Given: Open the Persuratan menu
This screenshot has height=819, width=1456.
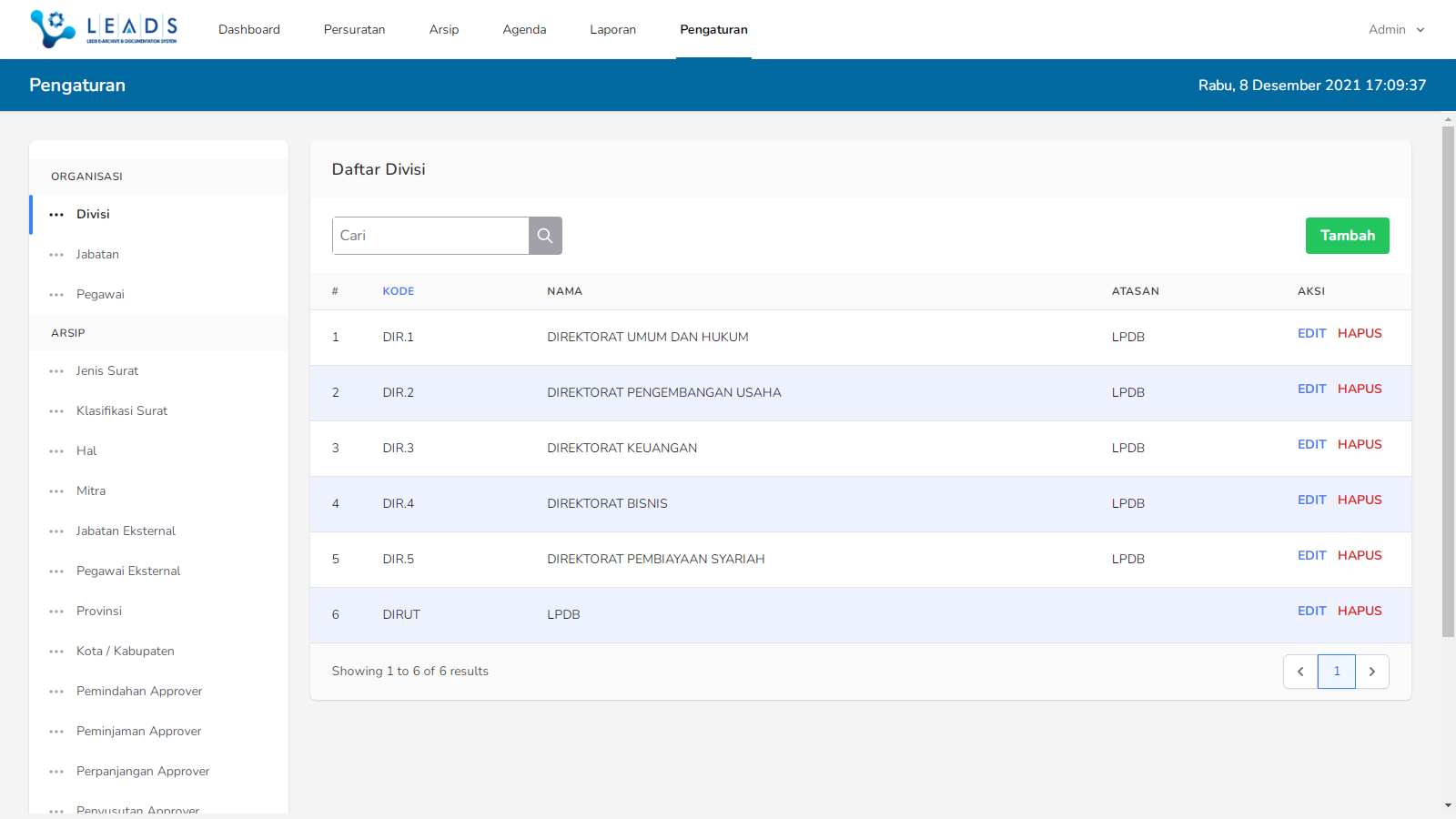Looking at the screenshot, I should pos(354,29).
